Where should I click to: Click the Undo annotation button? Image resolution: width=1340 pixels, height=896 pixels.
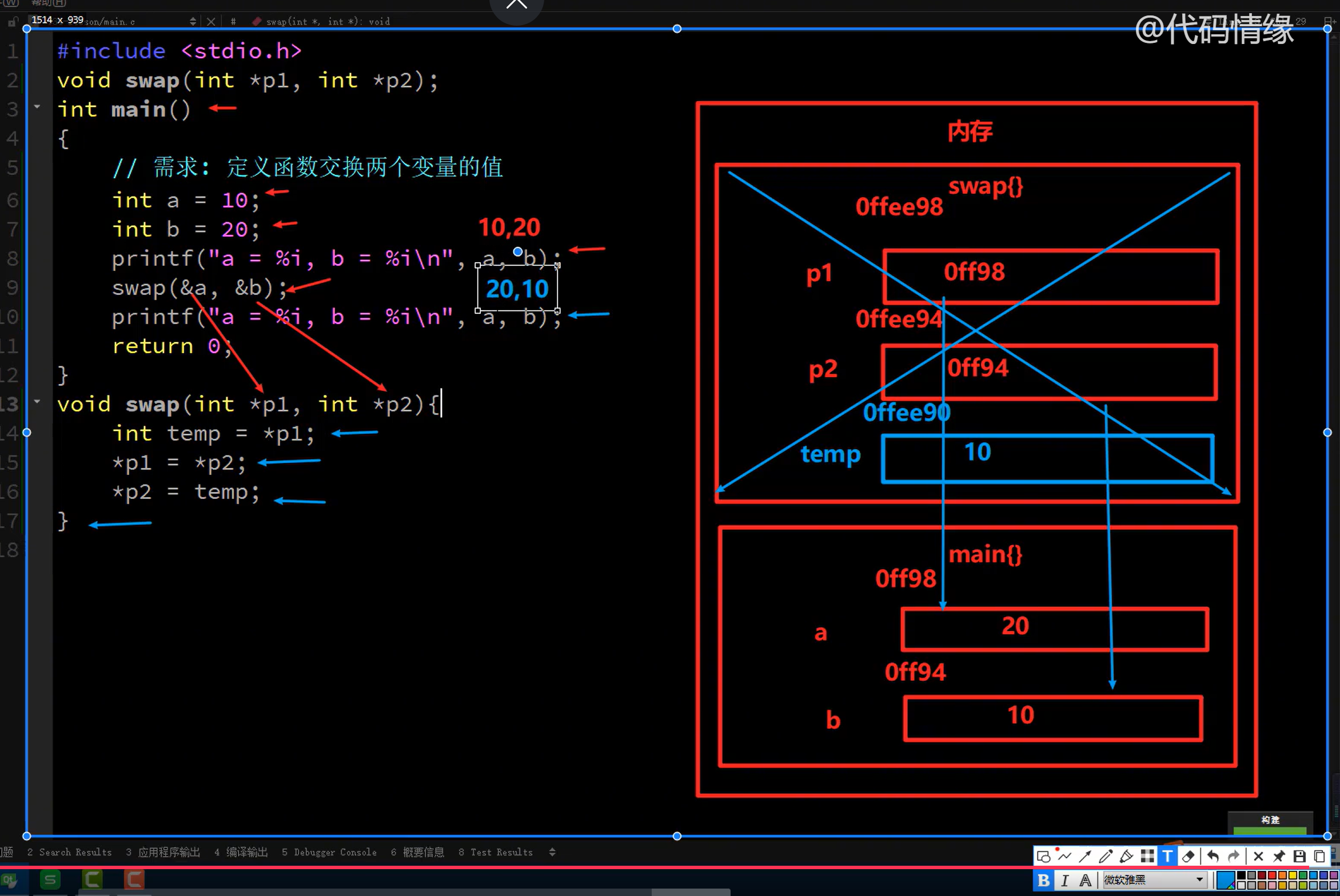point(1213,856)
